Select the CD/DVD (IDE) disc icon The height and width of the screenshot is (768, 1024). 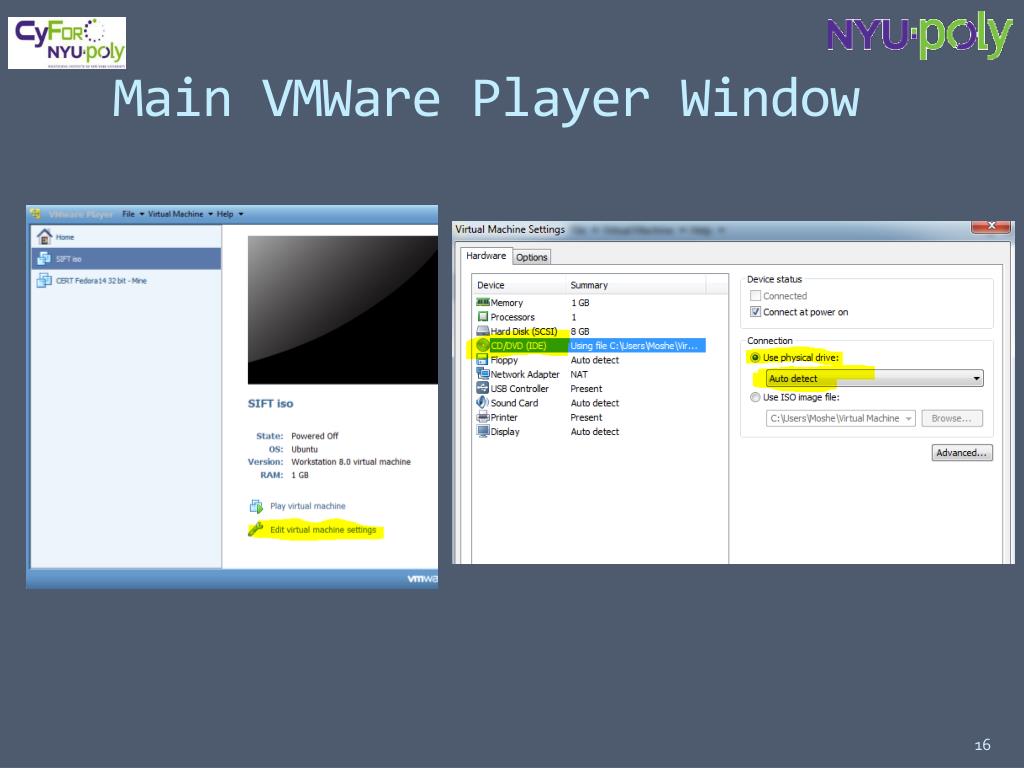pos(483,345)
